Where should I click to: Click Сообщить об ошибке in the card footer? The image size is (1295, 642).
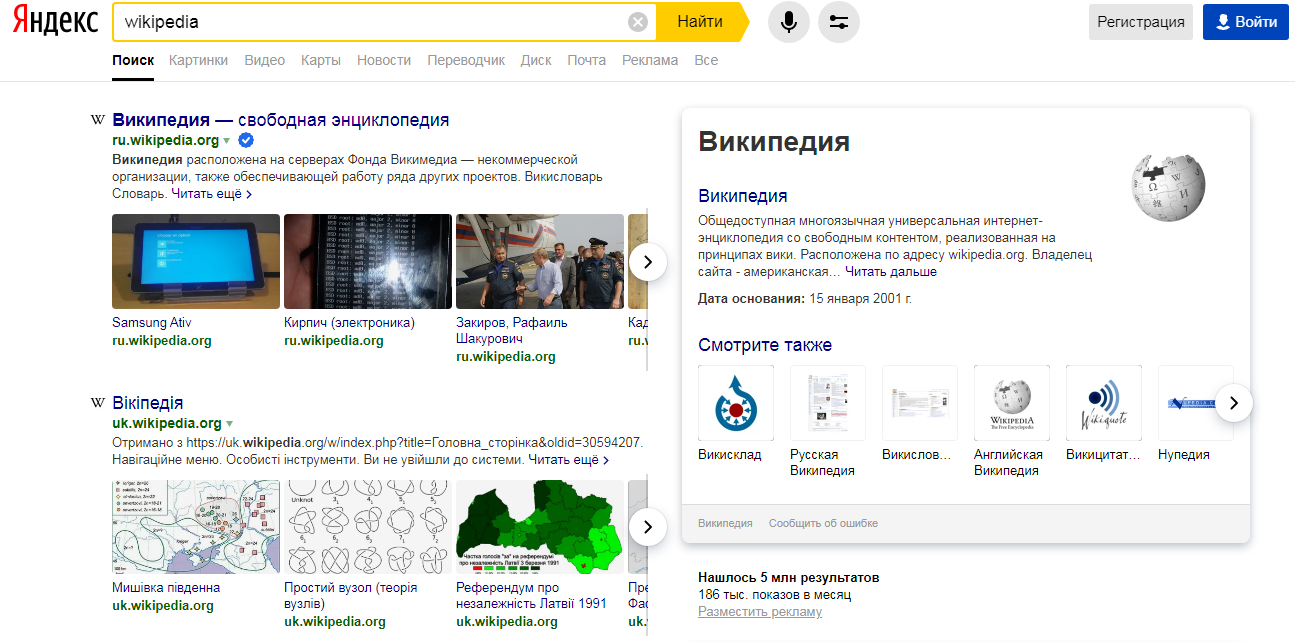point(823,524)
